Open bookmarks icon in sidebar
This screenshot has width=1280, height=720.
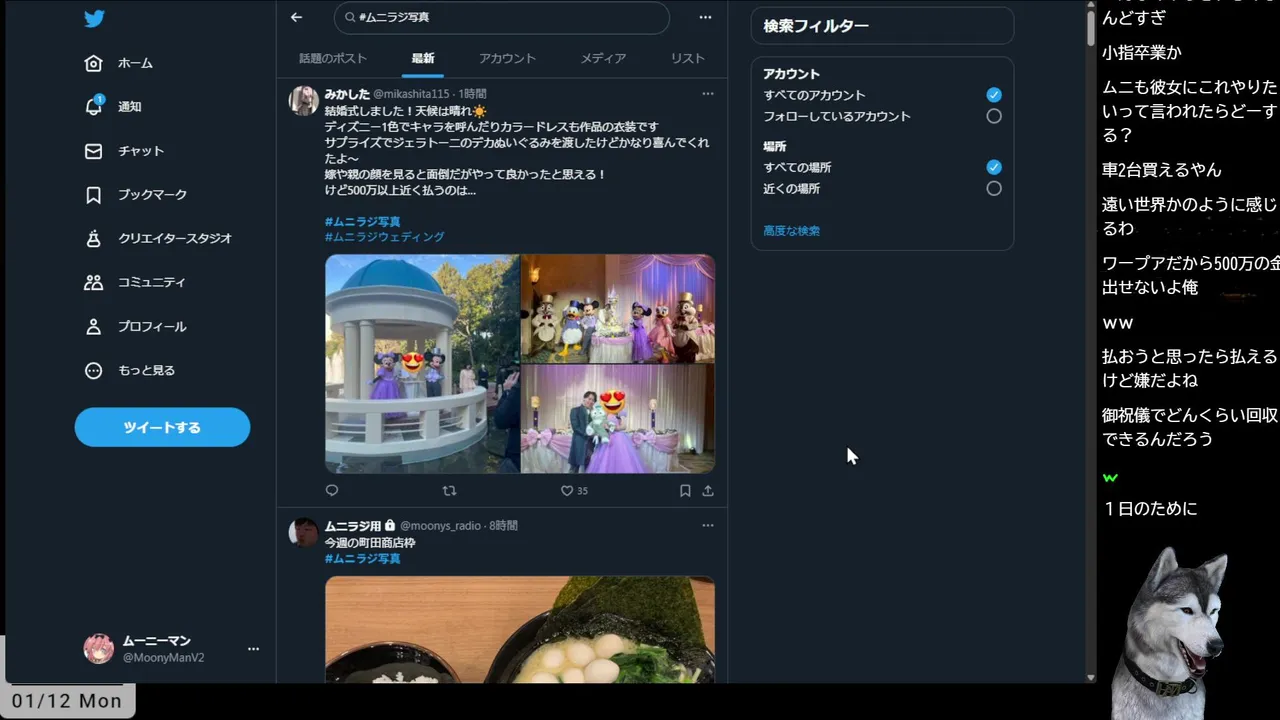click(93, 195)
